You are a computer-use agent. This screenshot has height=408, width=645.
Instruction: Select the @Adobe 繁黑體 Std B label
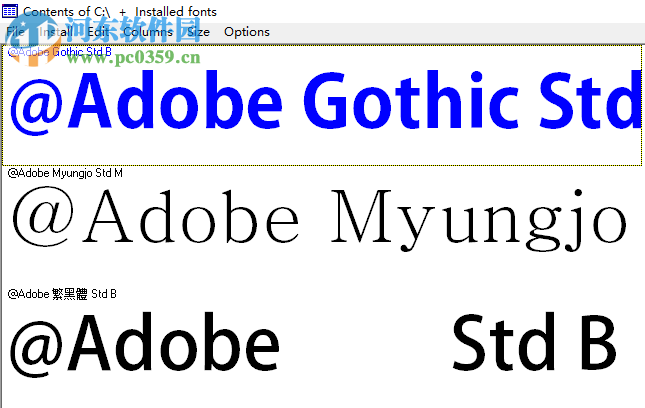pos(62,294)
